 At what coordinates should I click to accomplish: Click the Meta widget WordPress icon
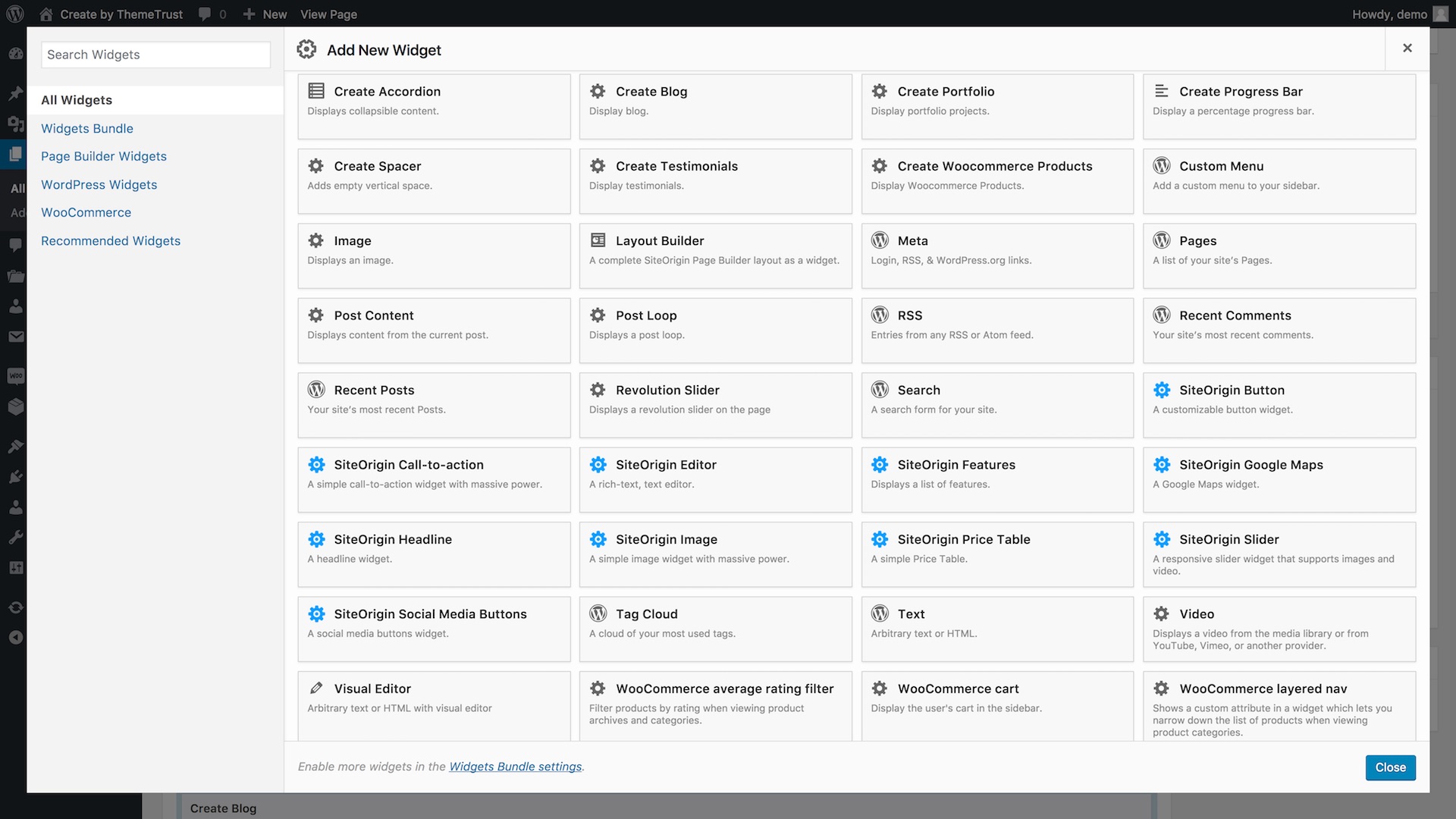click(880, 240)
